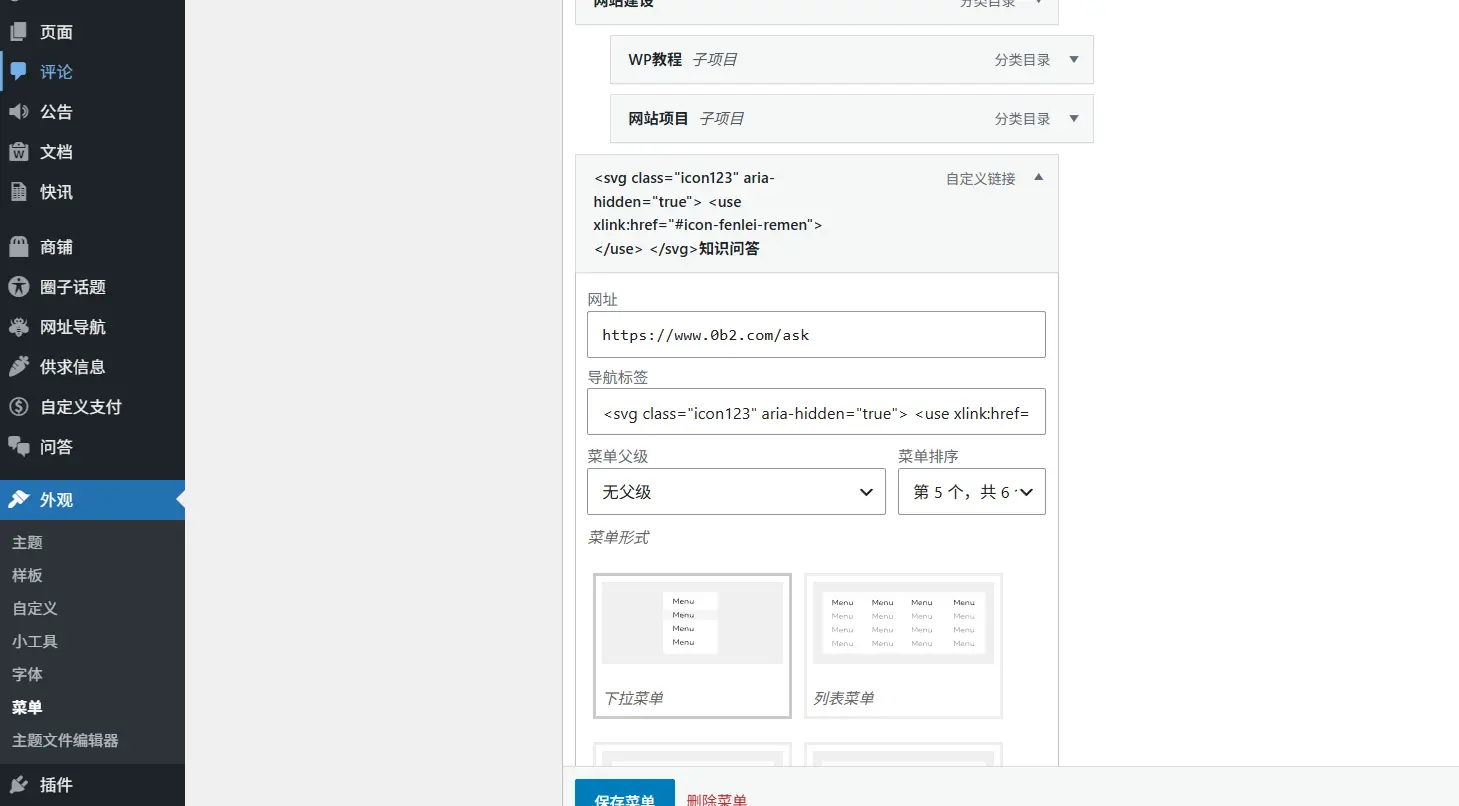This screenshot has height=806, width=1459.
Task: Click the 网站项目 menu item title
Action: click(x=658, y=118)
